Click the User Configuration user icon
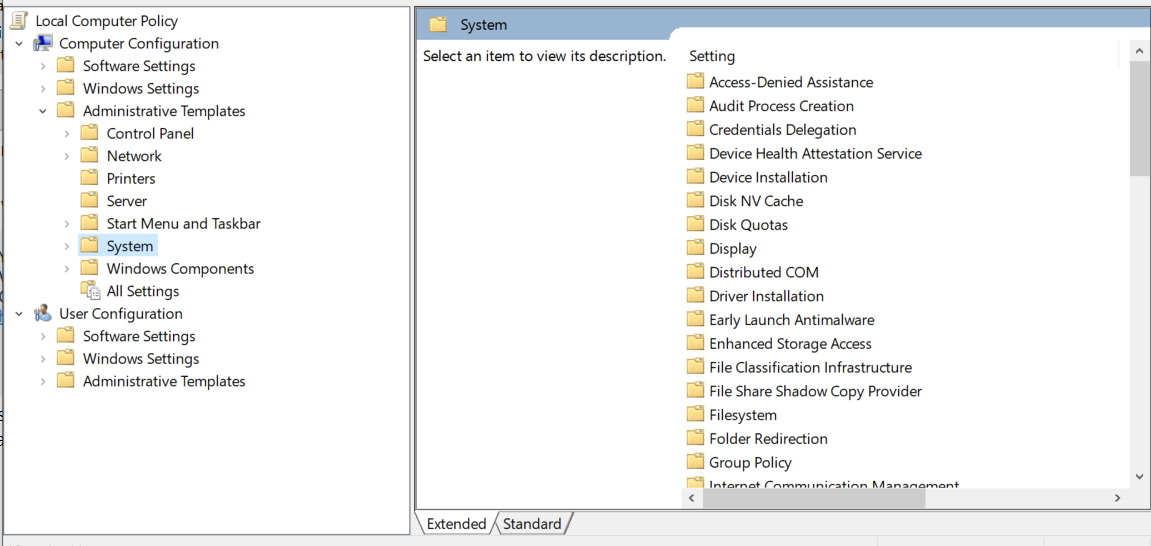The height and width of the screenshot is (546, 1151). (x=43, y=313)
